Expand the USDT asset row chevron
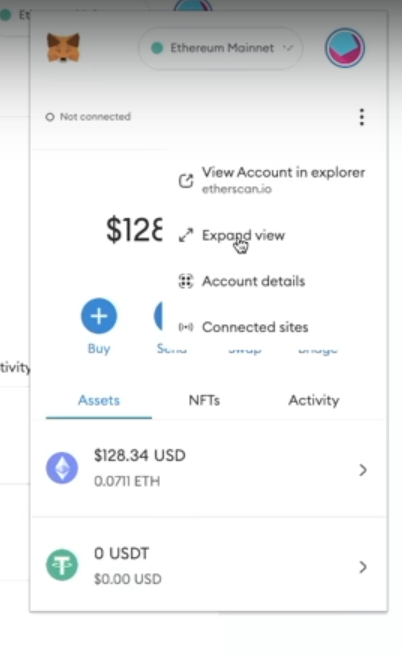 click(363, 567)
